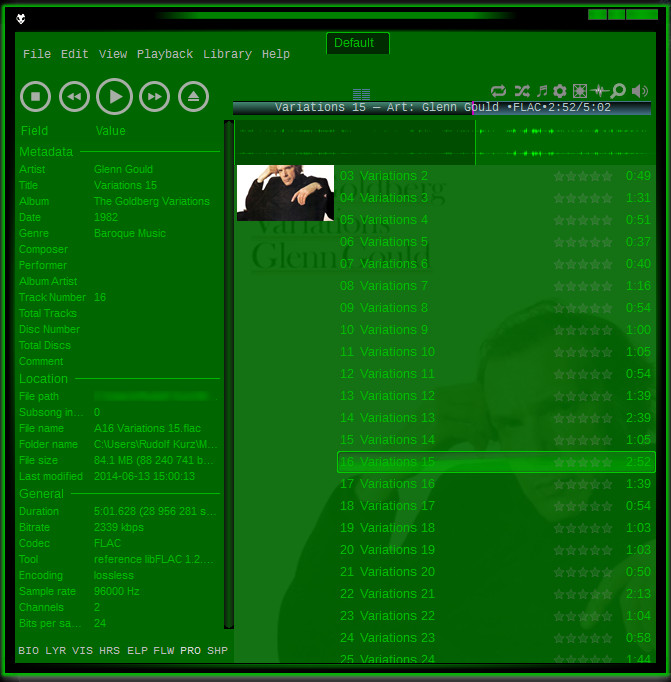
Task: Click the waveform pulse icon
Action: pyautogui.click(x=599, y=91)
